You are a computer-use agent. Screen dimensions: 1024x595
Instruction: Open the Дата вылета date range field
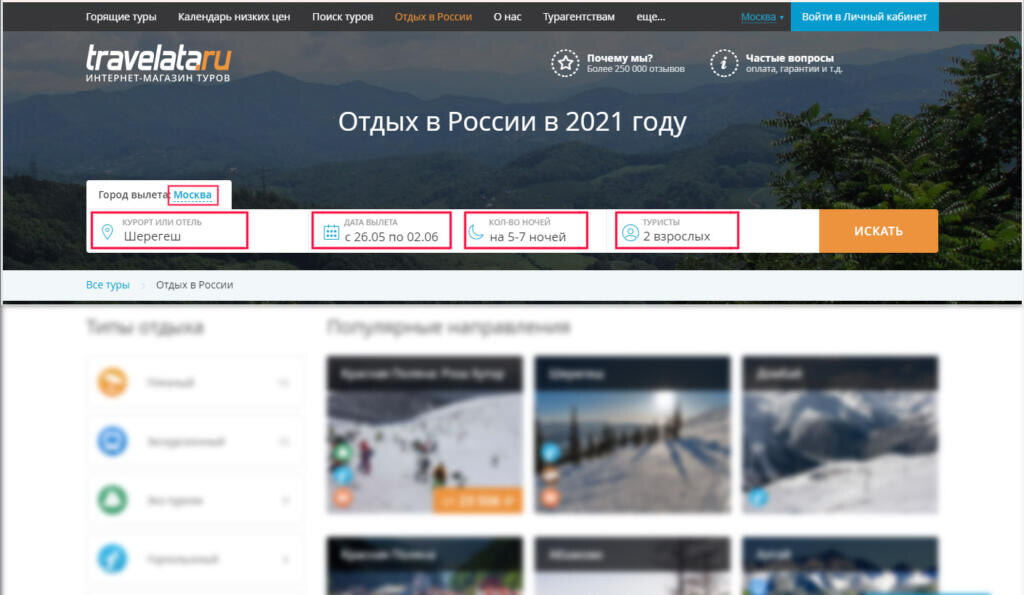(381, 230)
